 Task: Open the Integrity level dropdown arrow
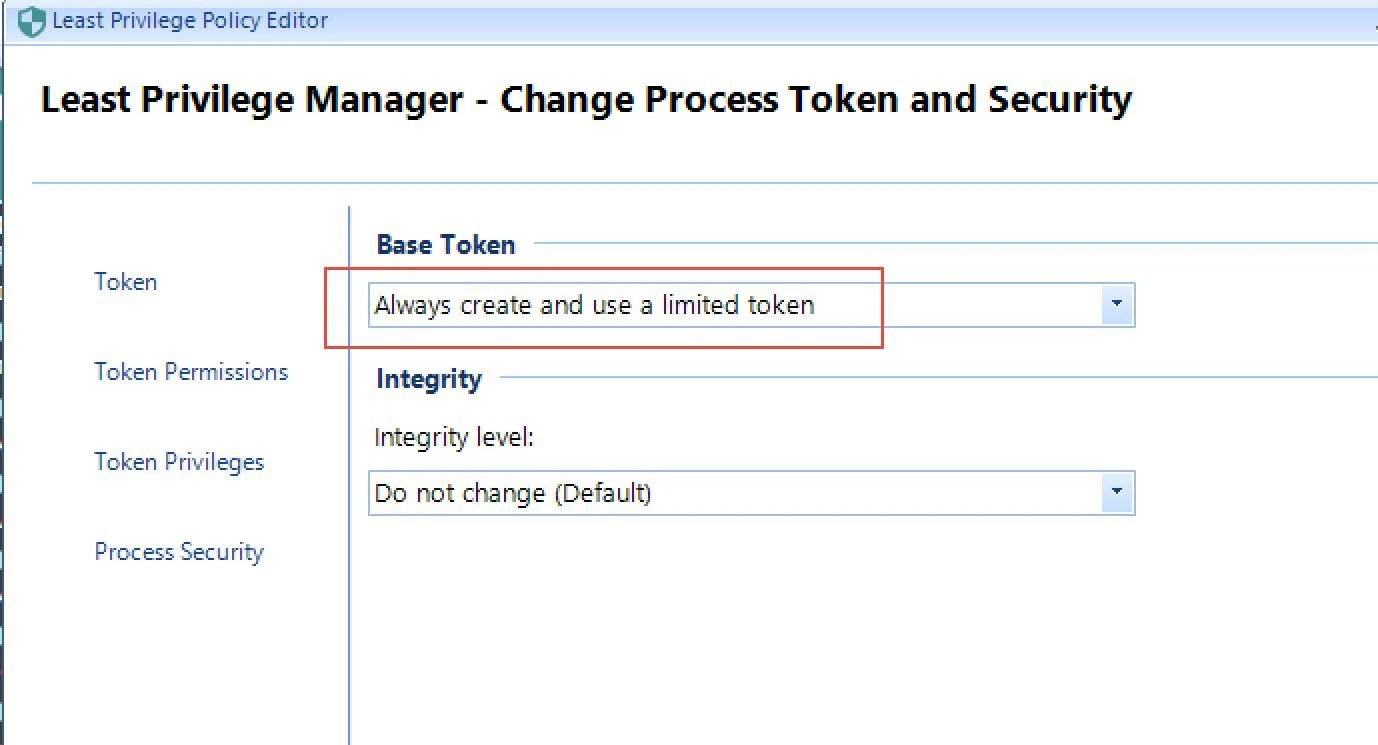(x=1117, y=493)
